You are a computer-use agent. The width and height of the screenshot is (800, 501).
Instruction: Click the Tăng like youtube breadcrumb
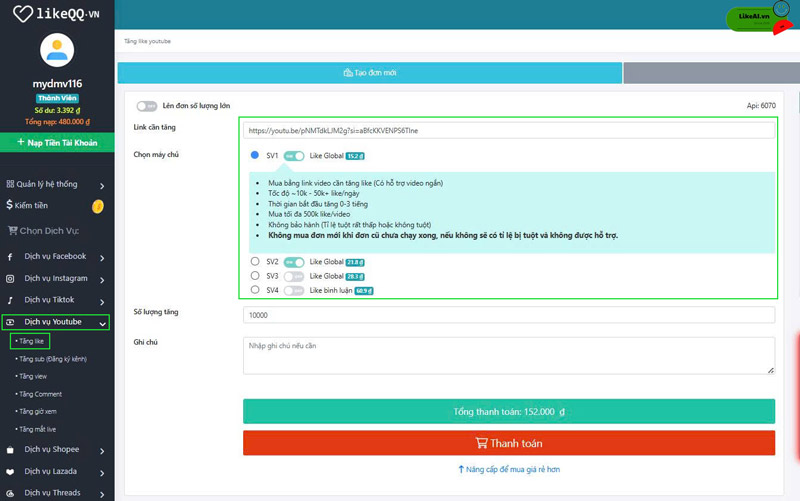(147, 41)
